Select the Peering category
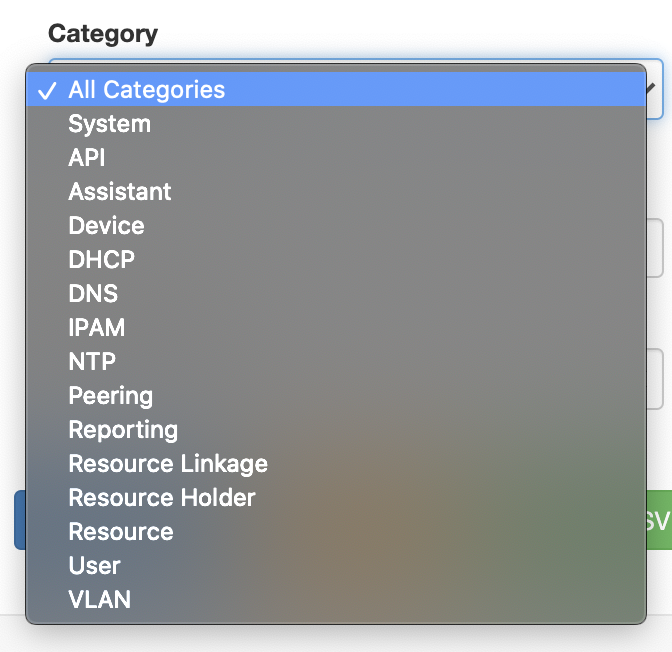The image size is (672, 652). [110, 396]
